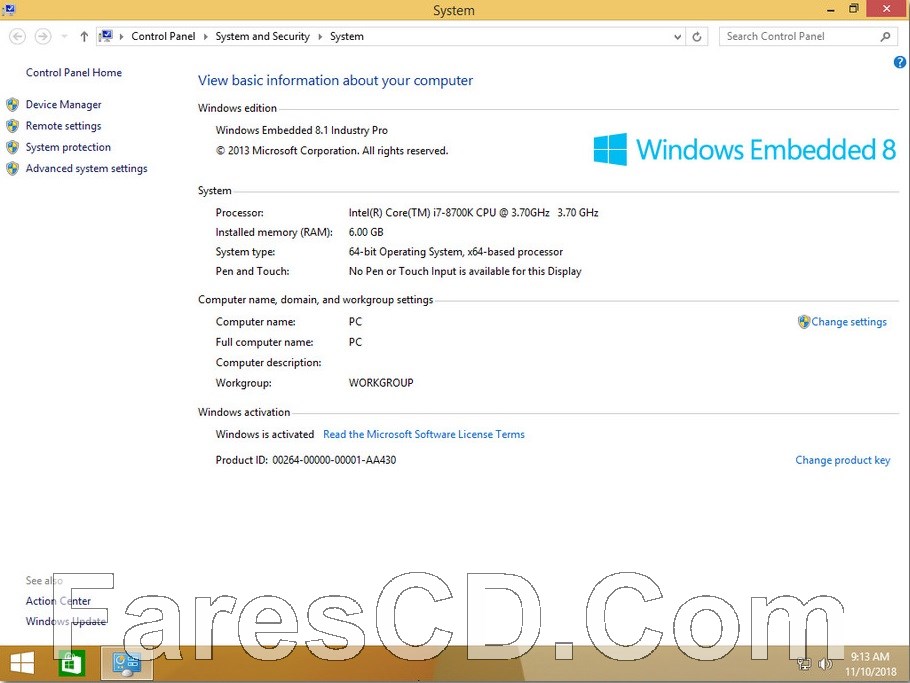Open Action Center under See also
The width and height of the screenshot is (910, 683).
[x=58, y=601]
